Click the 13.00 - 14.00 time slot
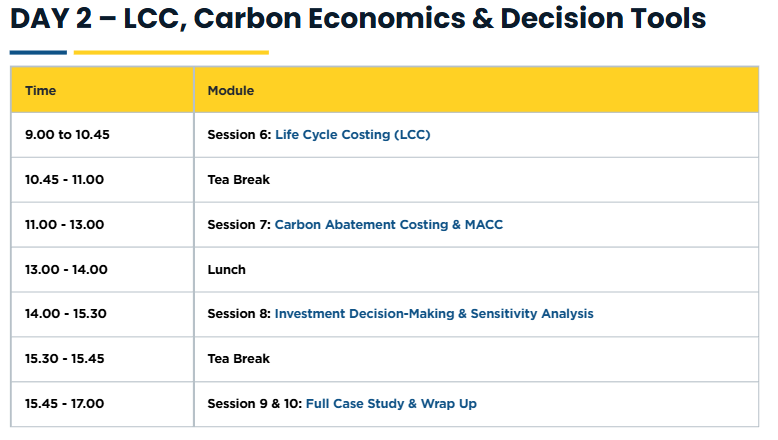778x440 pixels. point(66,269)
